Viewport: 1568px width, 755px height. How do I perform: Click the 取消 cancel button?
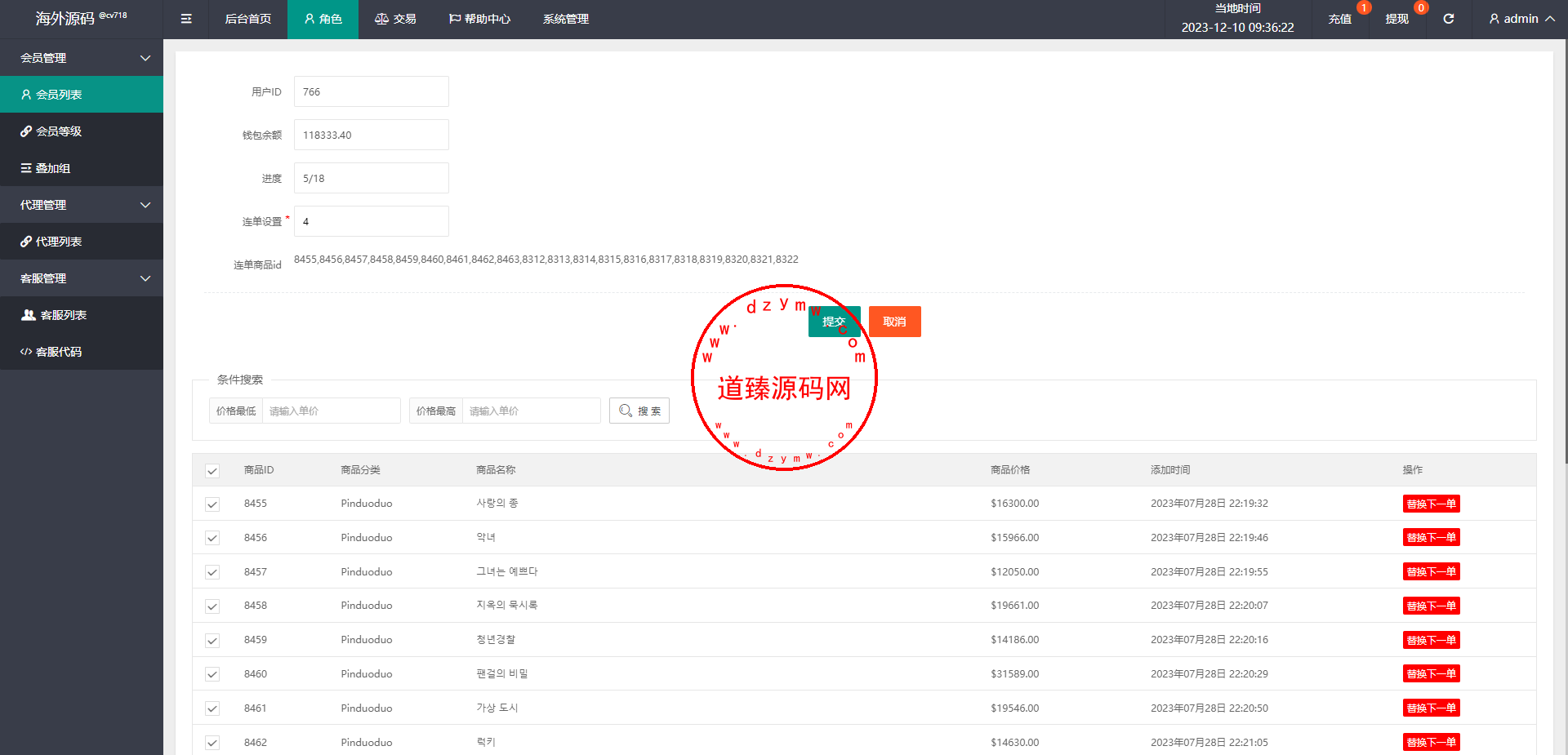point(895,322)
